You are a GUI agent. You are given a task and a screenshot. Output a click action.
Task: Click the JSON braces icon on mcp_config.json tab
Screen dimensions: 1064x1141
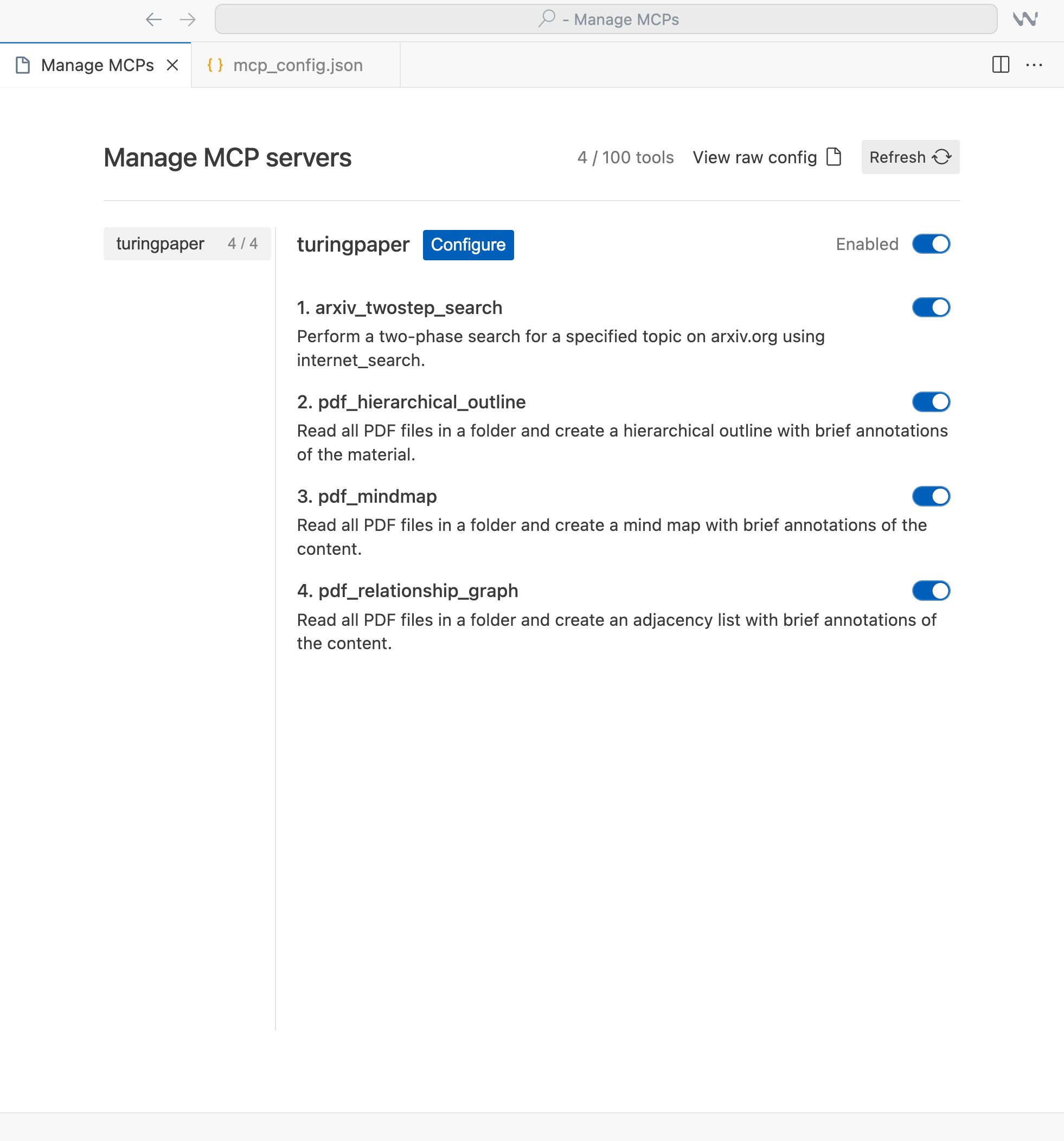pos(216,65)
